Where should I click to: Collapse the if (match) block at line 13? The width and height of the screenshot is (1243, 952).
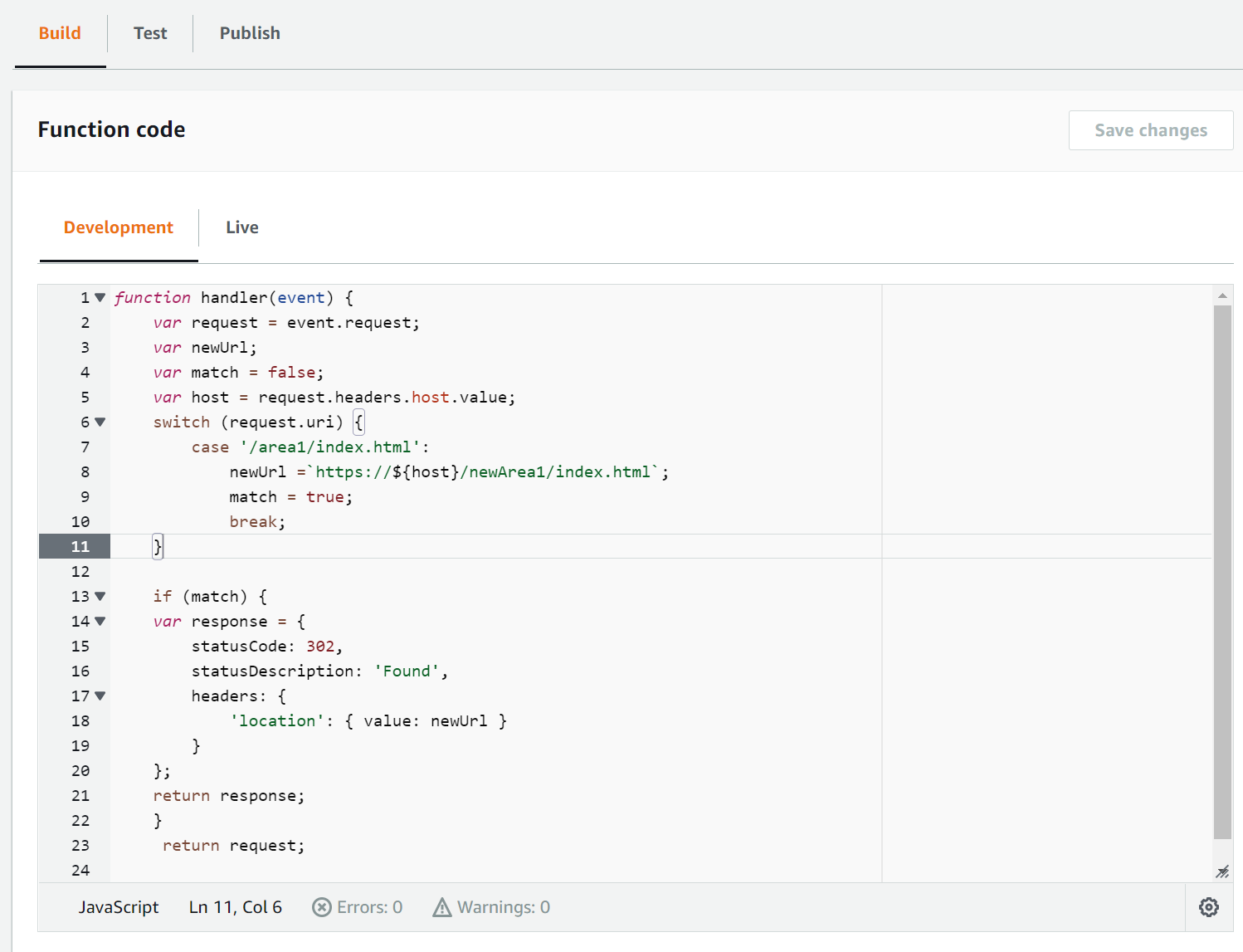click(100, 596)
